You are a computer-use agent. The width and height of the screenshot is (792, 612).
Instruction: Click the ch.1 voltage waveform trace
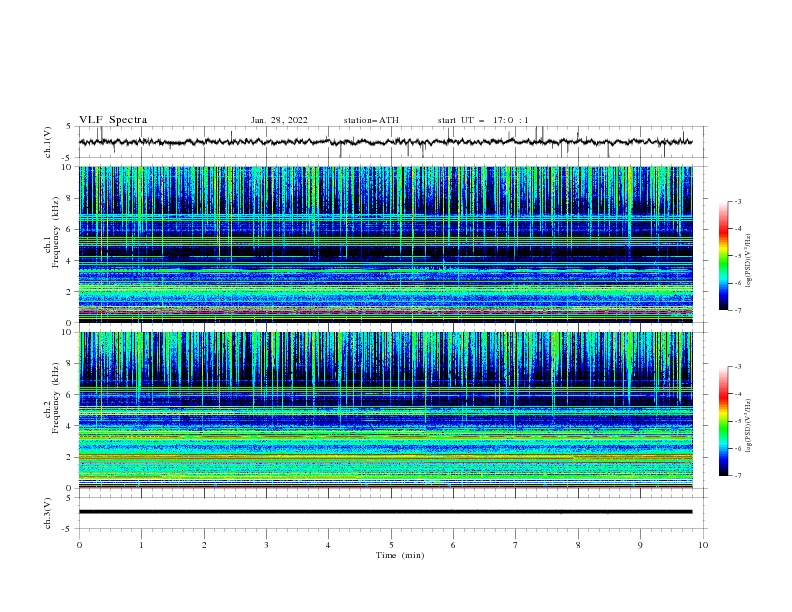(385, 142)
